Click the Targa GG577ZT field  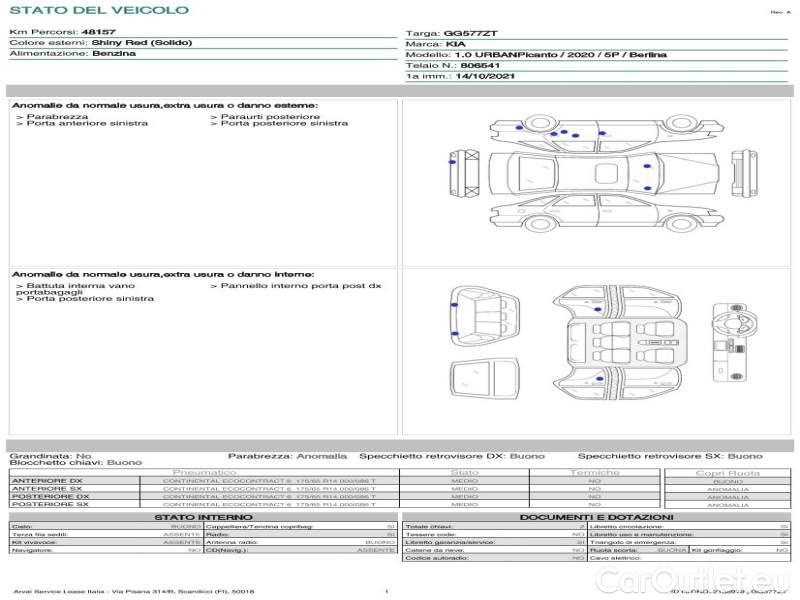pyautogui.click(x=445, y=33)
